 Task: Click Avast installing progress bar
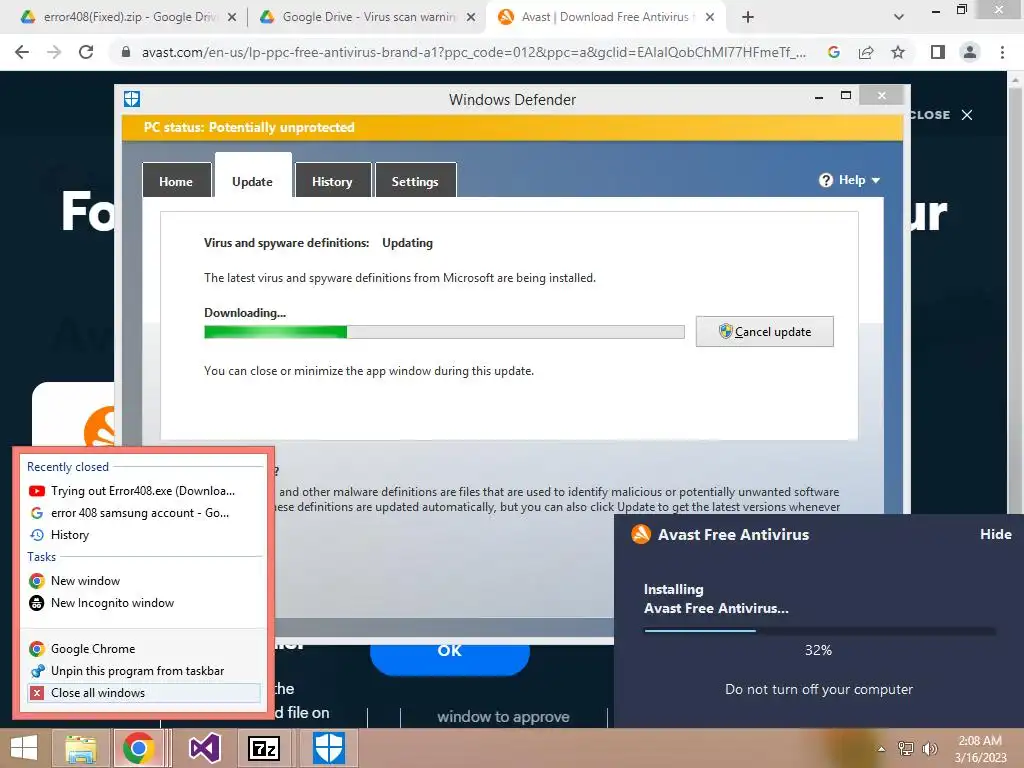tap(819, 631)
